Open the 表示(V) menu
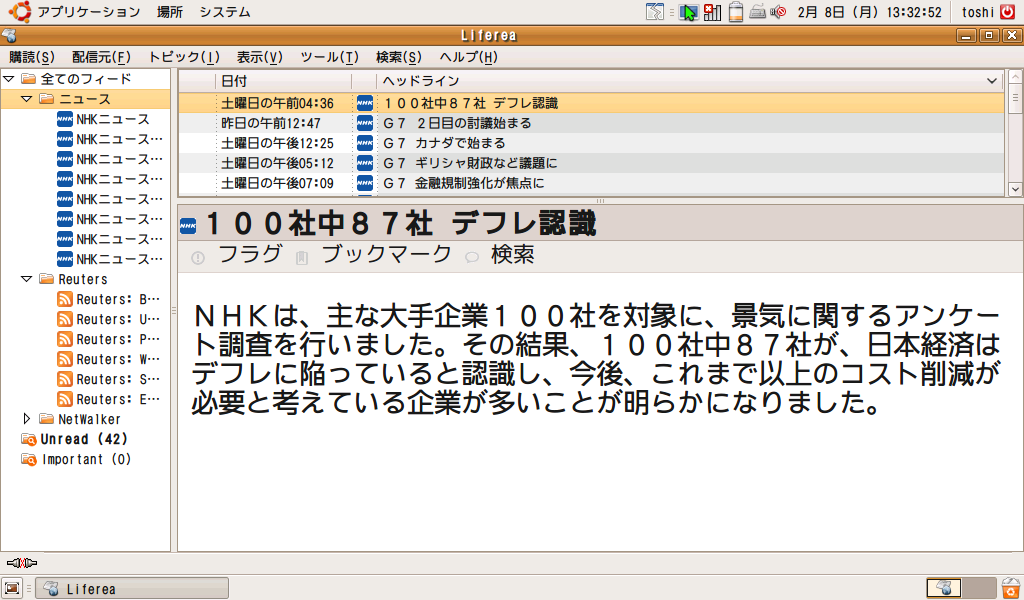 tap(259, 57)
